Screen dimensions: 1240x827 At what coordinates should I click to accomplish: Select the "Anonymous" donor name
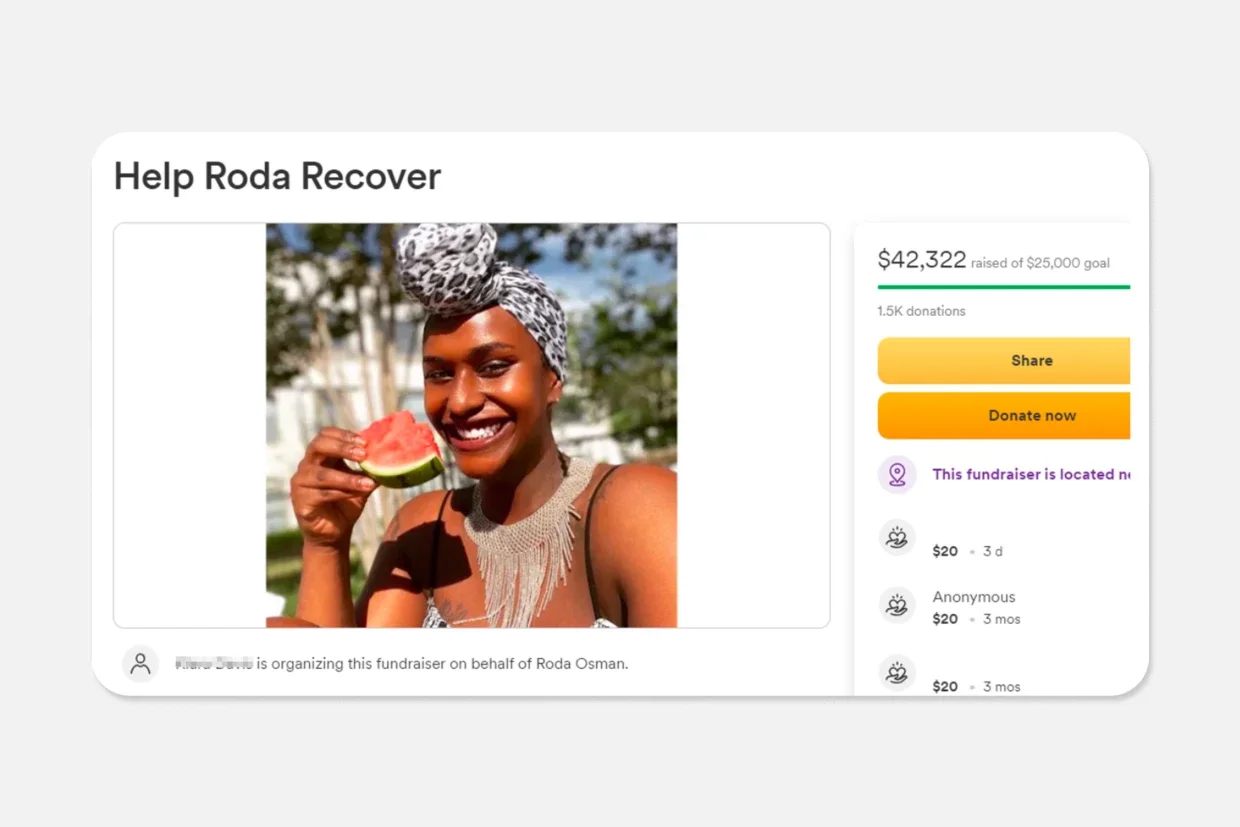(973, 597)
